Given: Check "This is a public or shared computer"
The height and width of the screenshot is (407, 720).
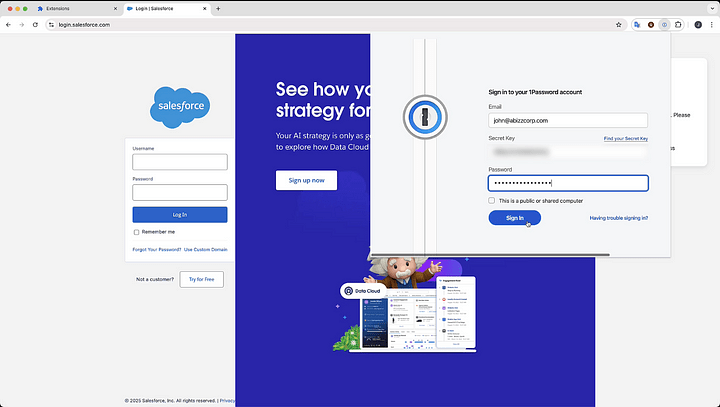Looking at the screenshot, I should click(x=492, y=201).
